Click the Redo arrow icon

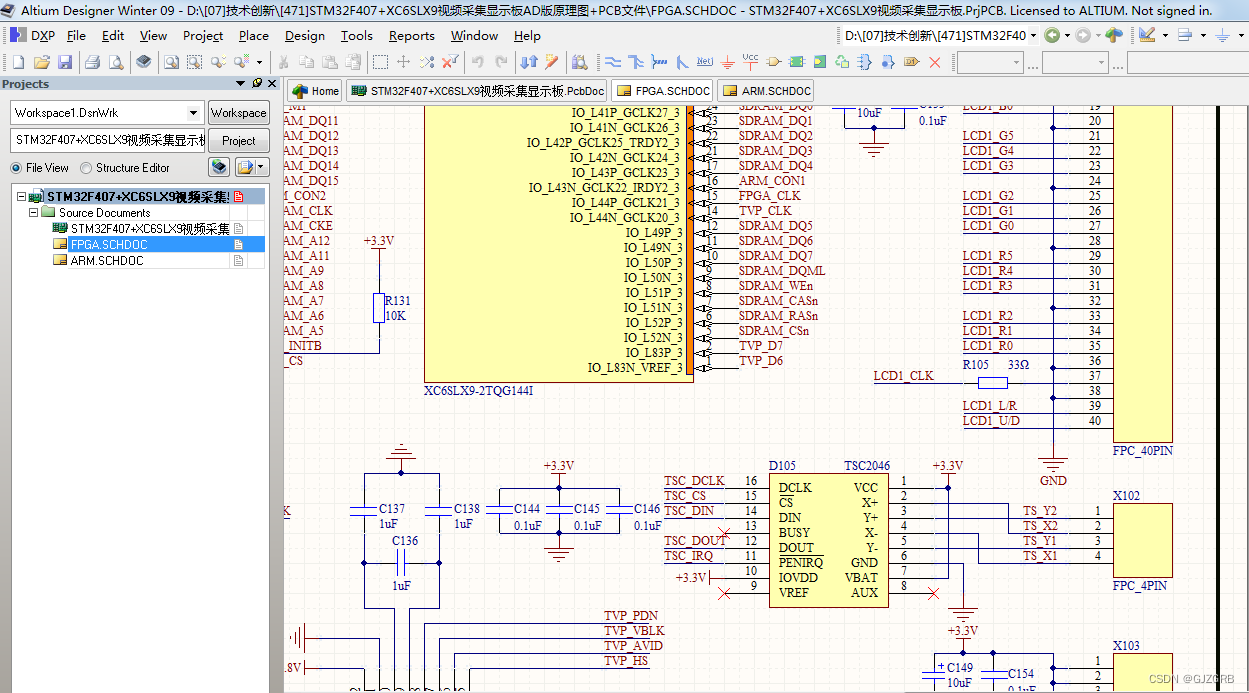(500, 62)
